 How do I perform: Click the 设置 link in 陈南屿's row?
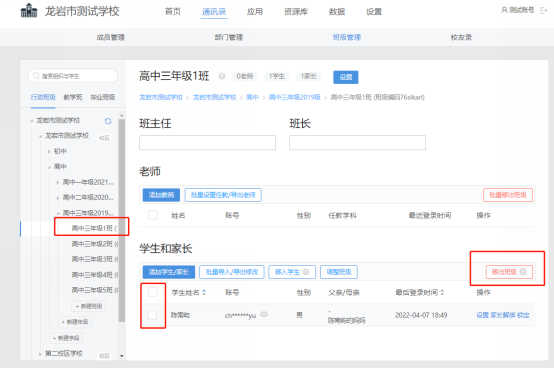(x=482, y=315)
